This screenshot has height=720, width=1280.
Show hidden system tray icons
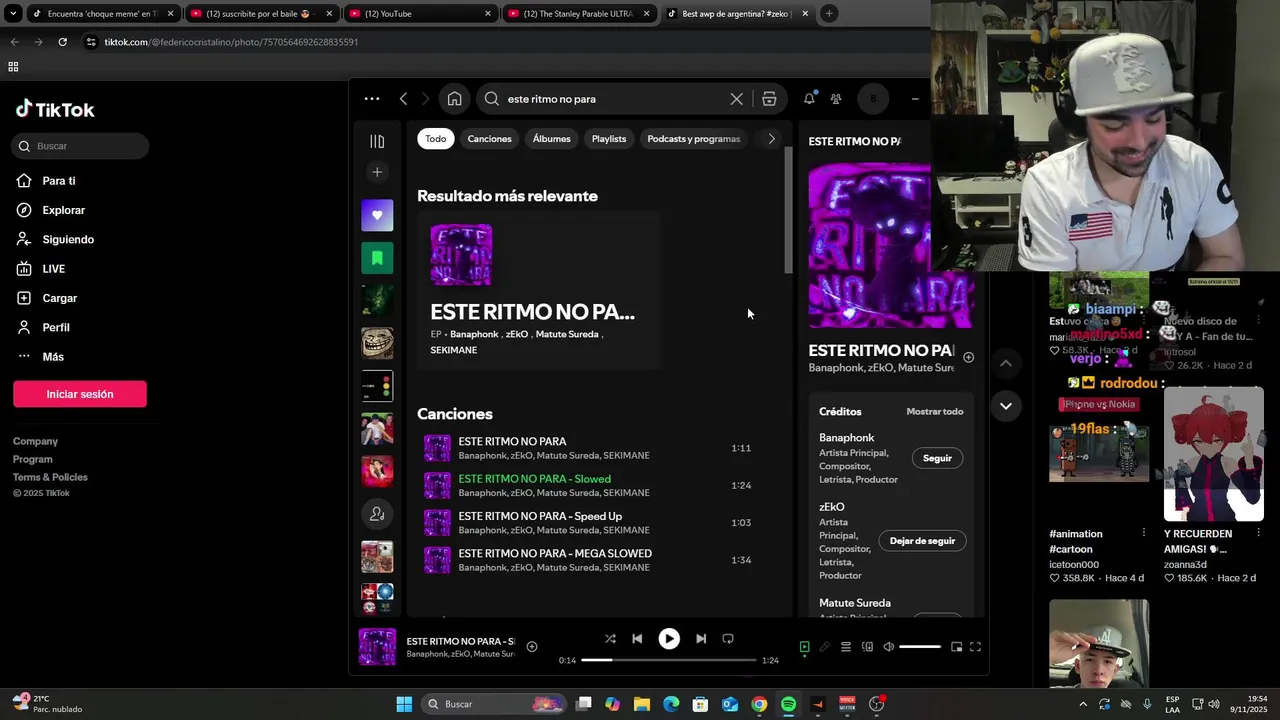point(1082,704)
